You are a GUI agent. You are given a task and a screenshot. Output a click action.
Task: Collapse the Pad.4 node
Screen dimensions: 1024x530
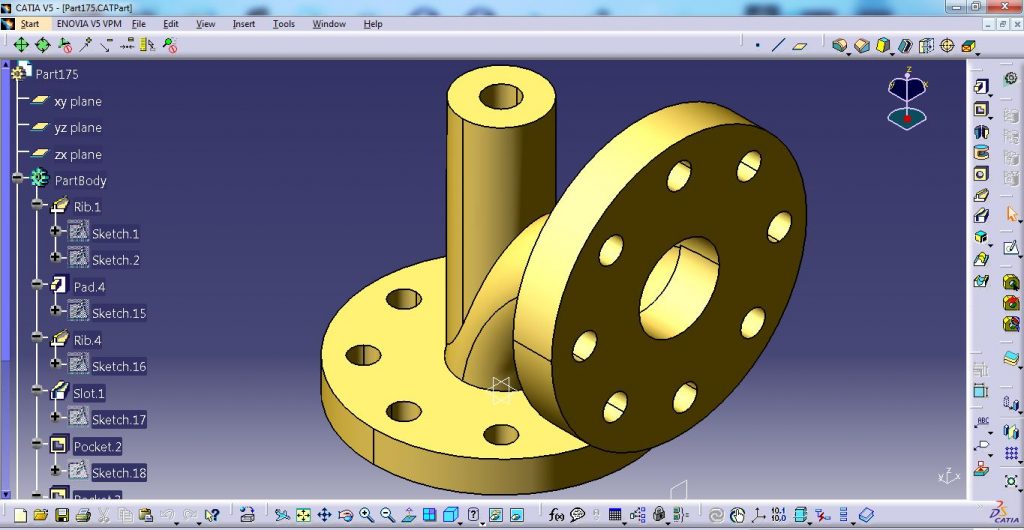pyautogui.click(x=37, y=284)
